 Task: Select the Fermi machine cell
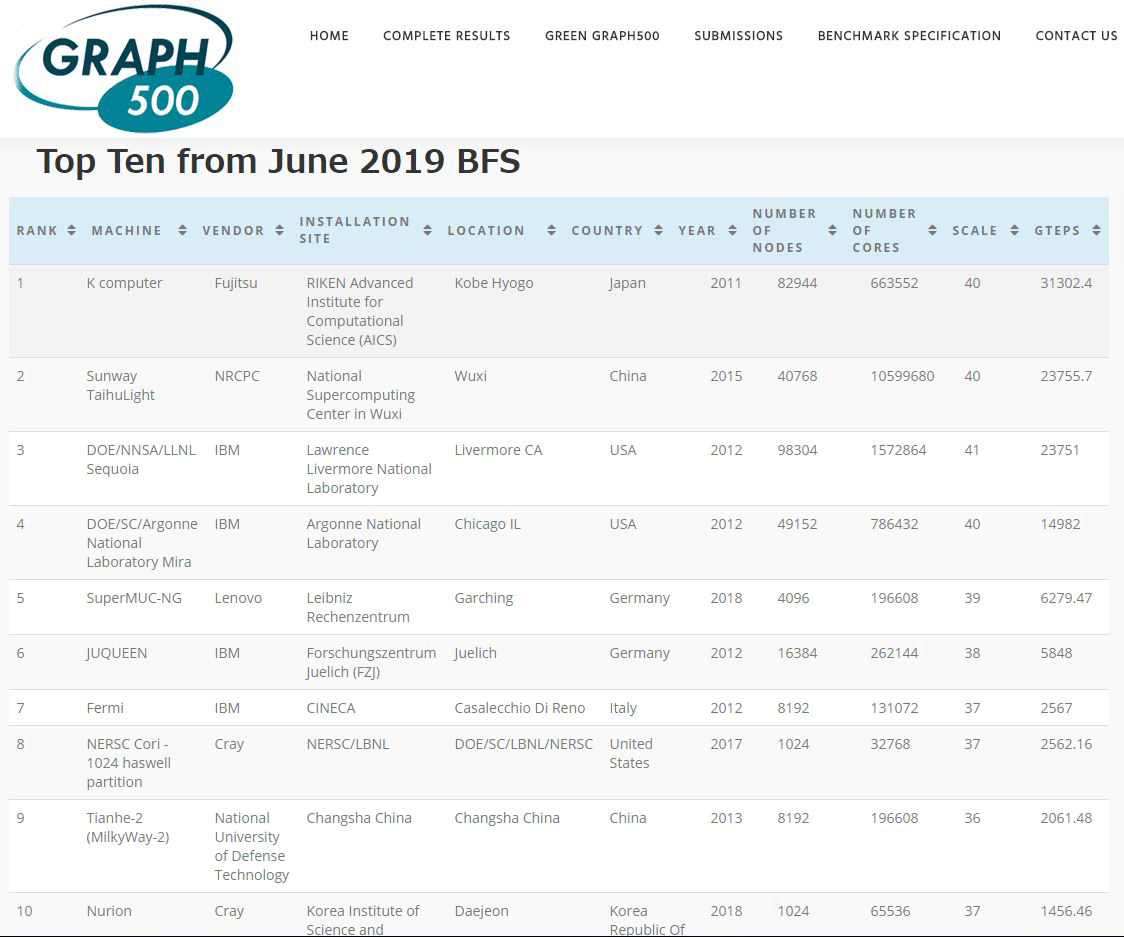(x=105, y=708)
